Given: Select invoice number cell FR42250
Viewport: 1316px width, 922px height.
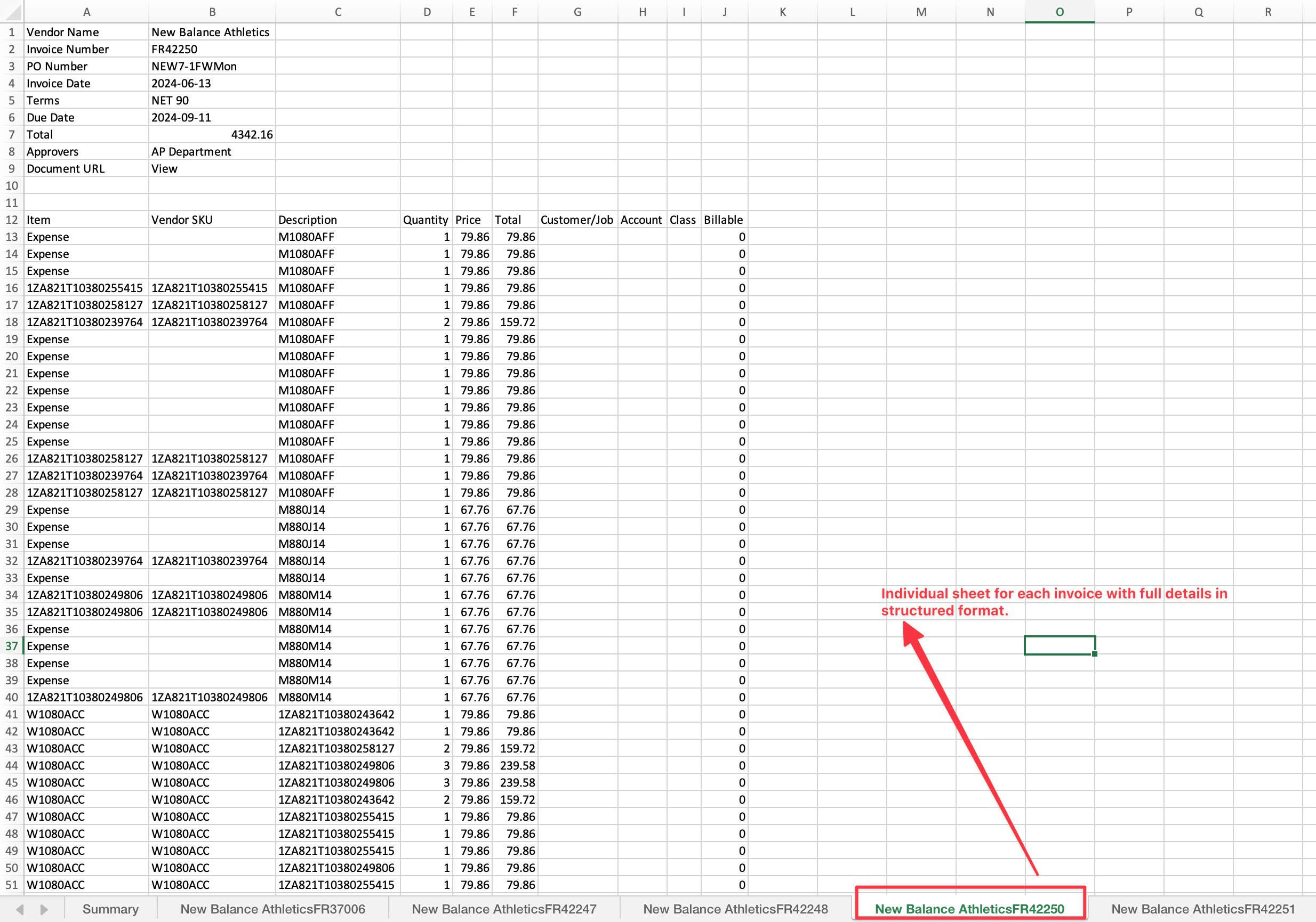Looking at the screenshot, I should [x=212, y=49].
